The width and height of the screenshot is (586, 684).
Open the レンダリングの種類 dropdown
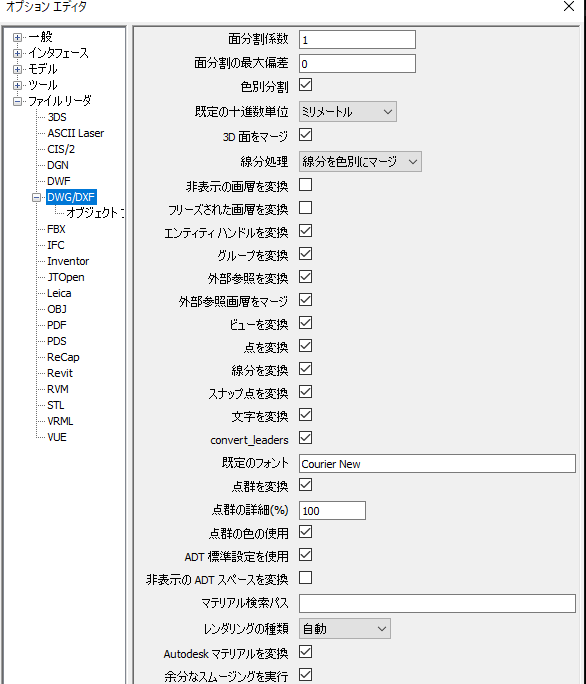345,629
